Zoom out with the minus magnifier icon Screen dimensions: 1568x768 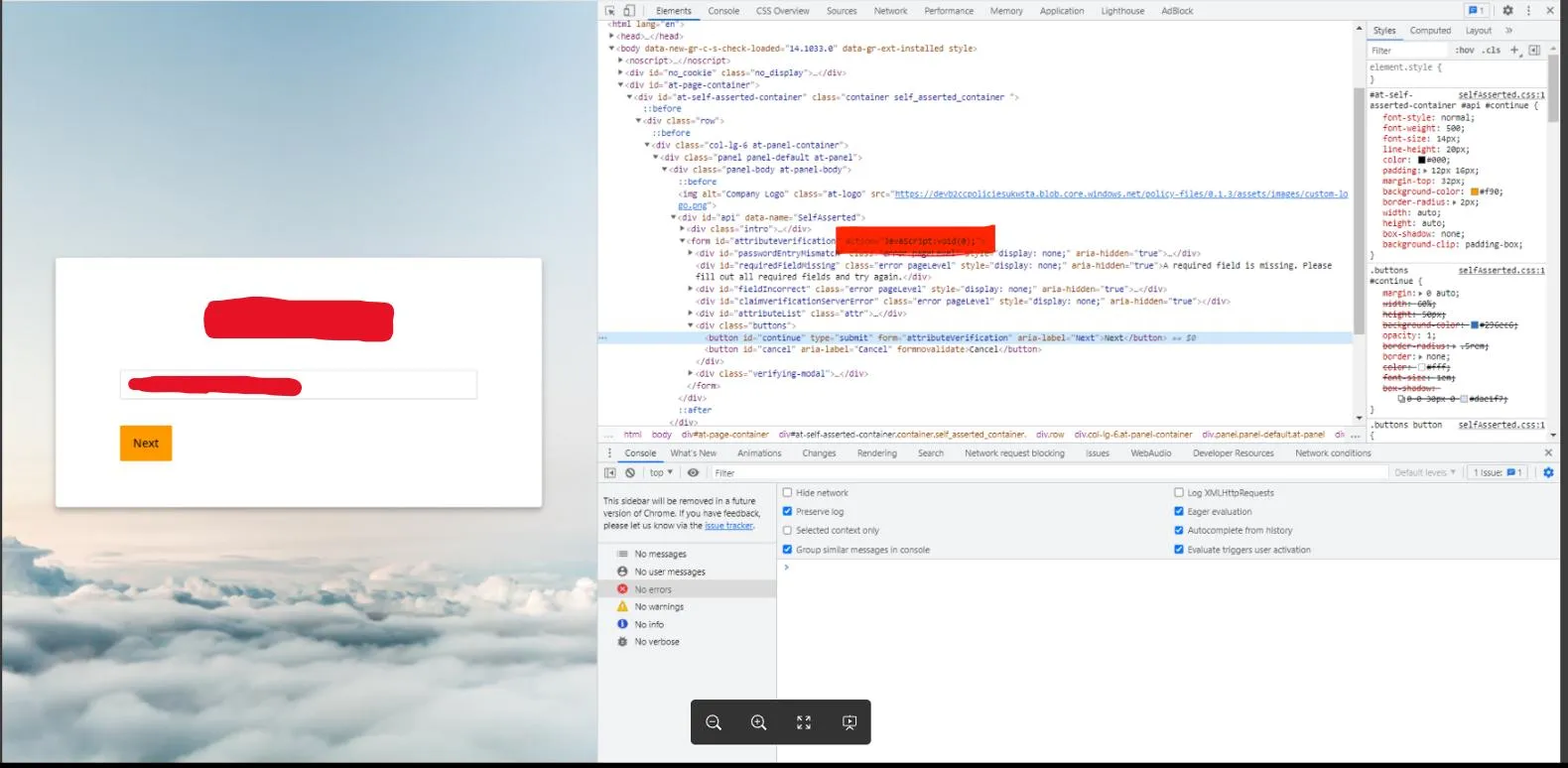714,722
